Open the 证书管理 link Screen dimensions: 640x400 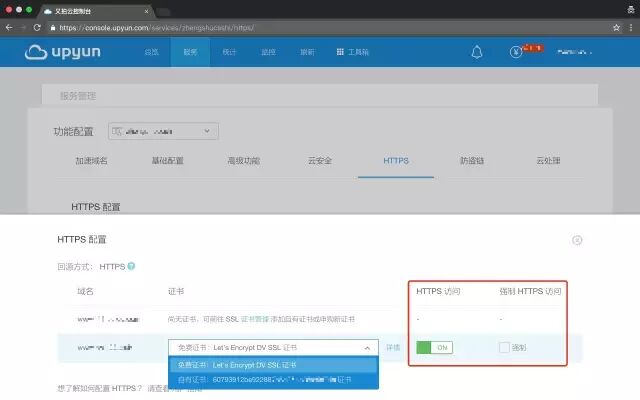tap(255, 319)
